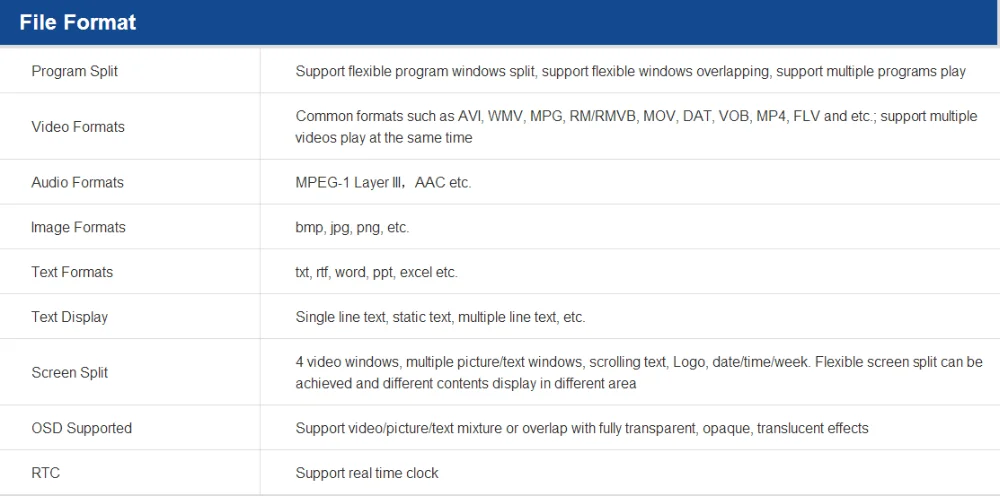Select the RTC row label
Screen dimensions: 1000x496
45,473
